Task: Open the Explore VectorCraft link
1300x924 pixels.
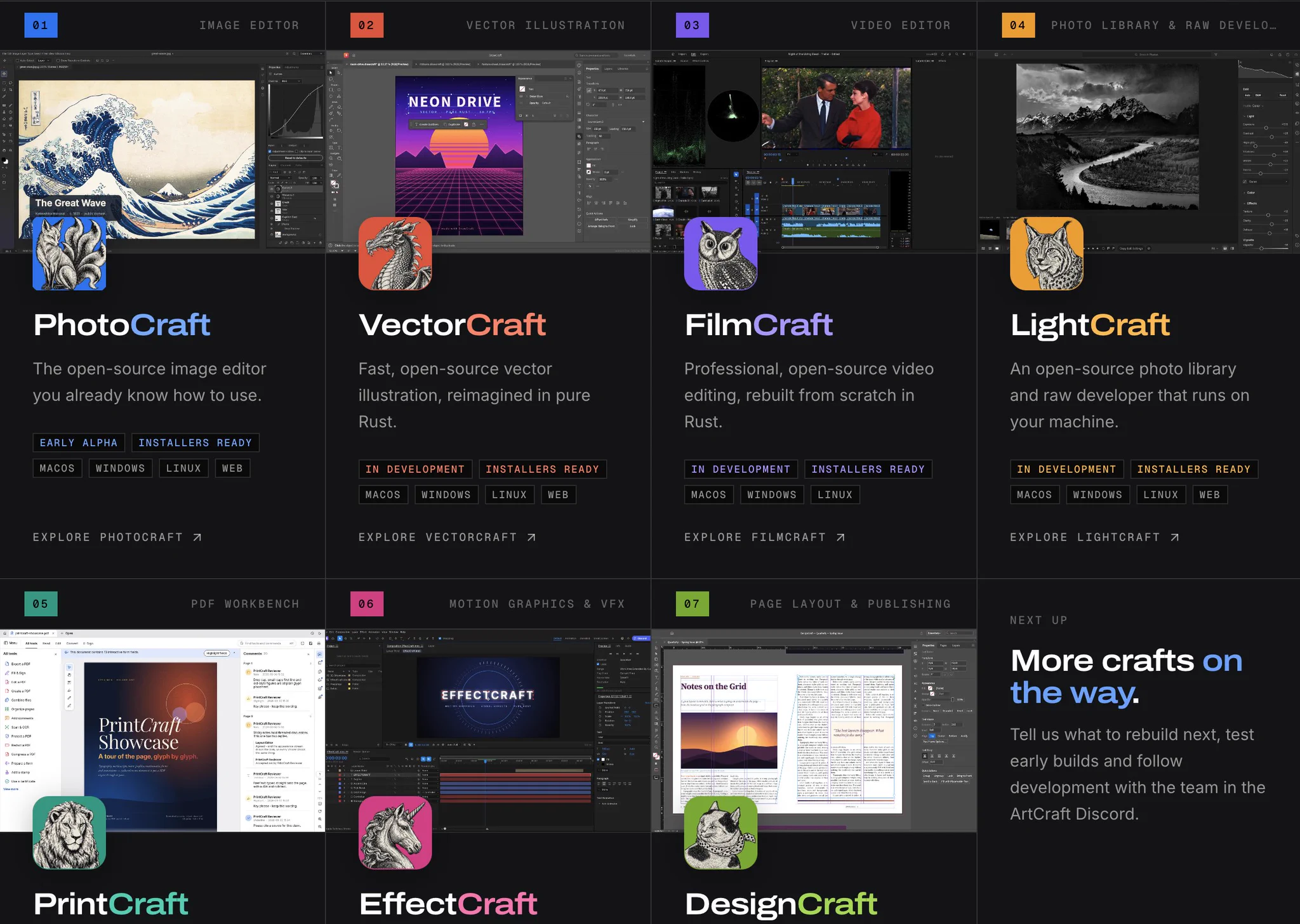Action: pyautogui.click(x=448, y=537)
